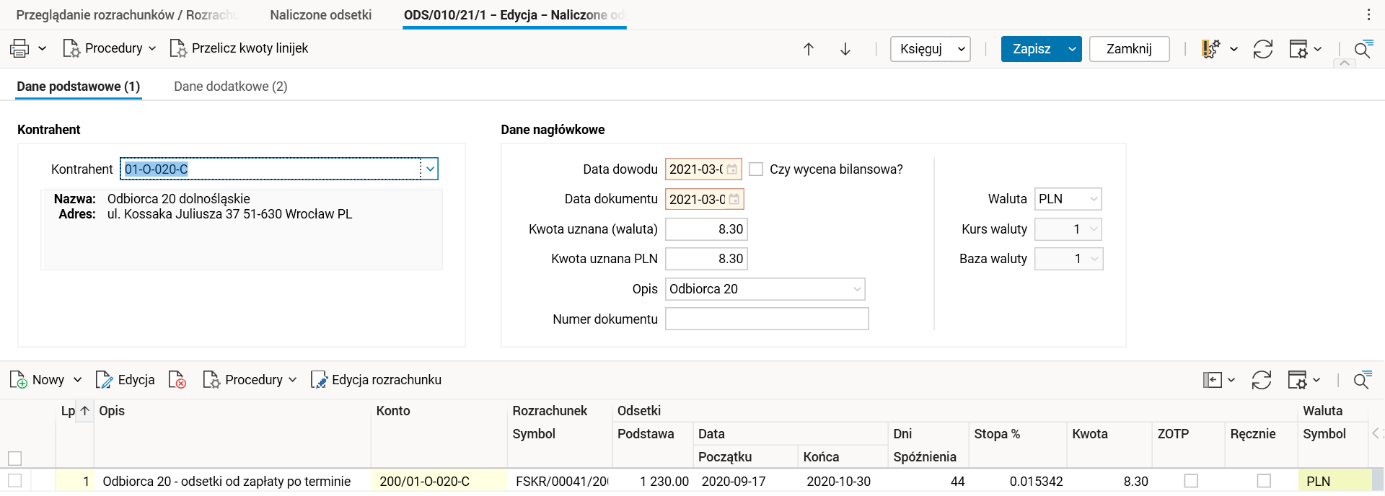Click the Zamknij button
This screenshot has width=1385, height=496.
tap(1129, 49)
